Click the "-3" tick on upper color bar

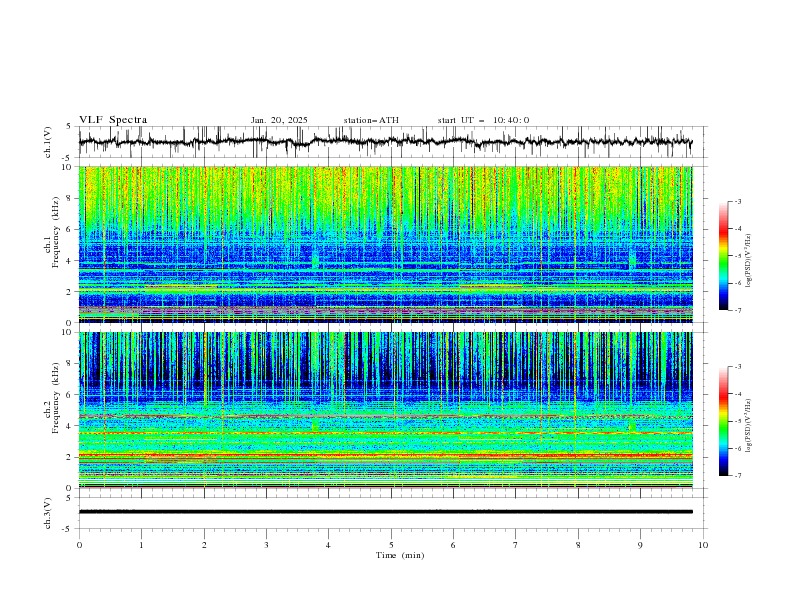pyautogui.click(x=738, y=201)
